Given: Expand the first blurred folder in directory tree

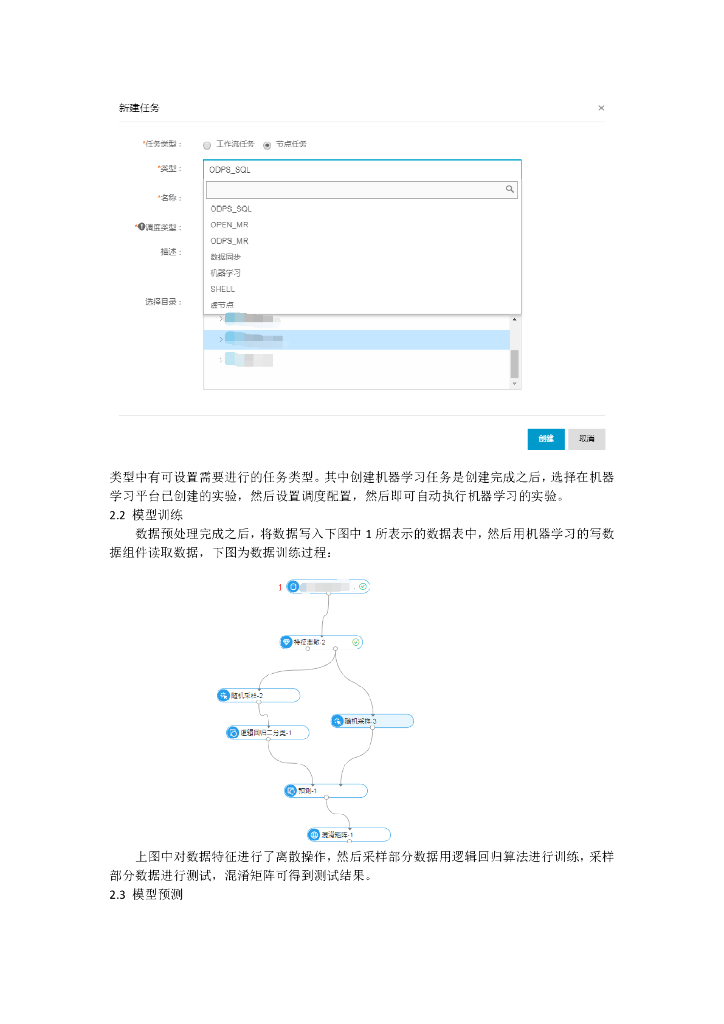Looking at the screenshot, I should click(221, 319).
